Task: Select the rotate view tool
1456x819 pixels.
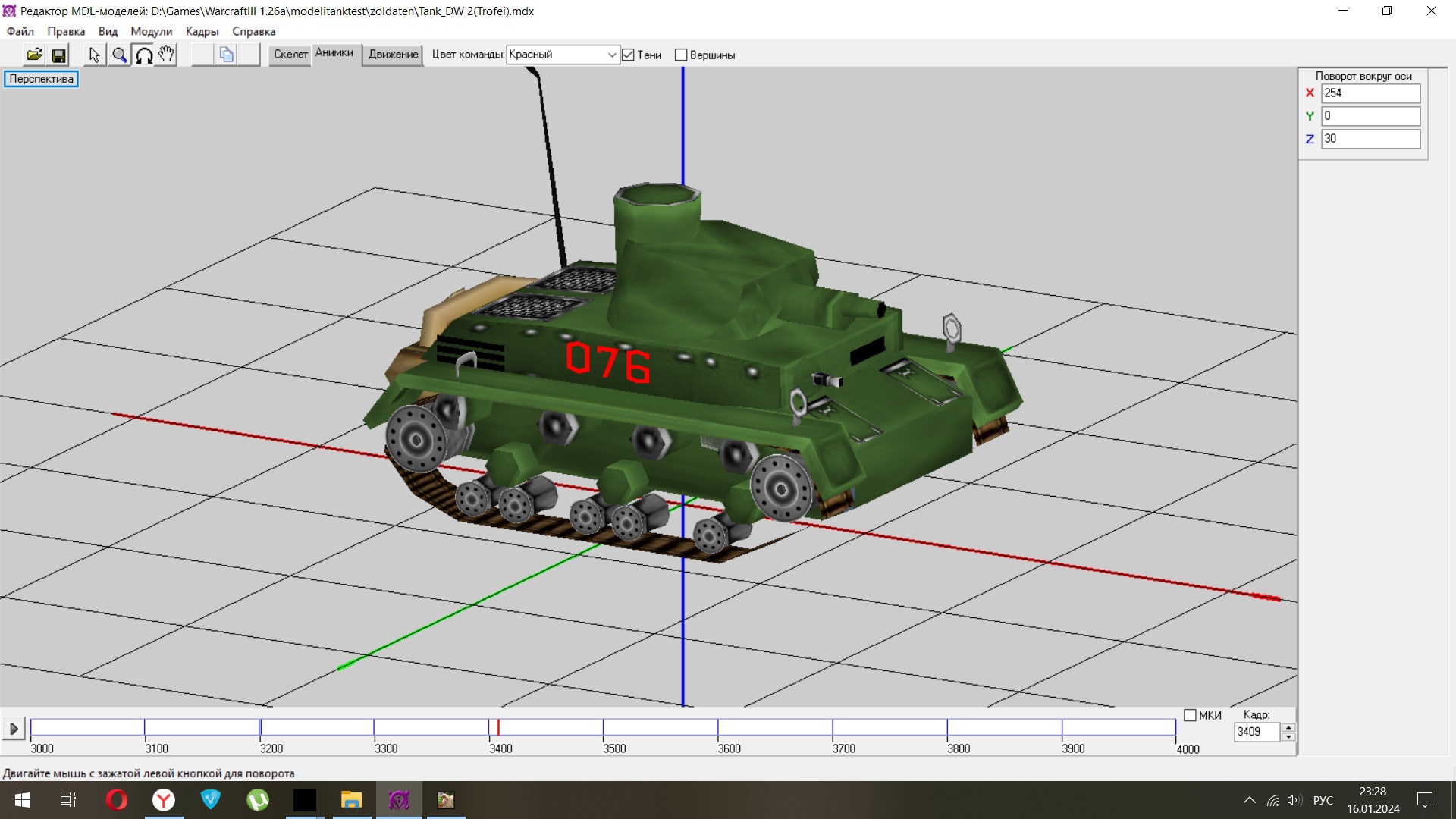Action: coord(143,55)
